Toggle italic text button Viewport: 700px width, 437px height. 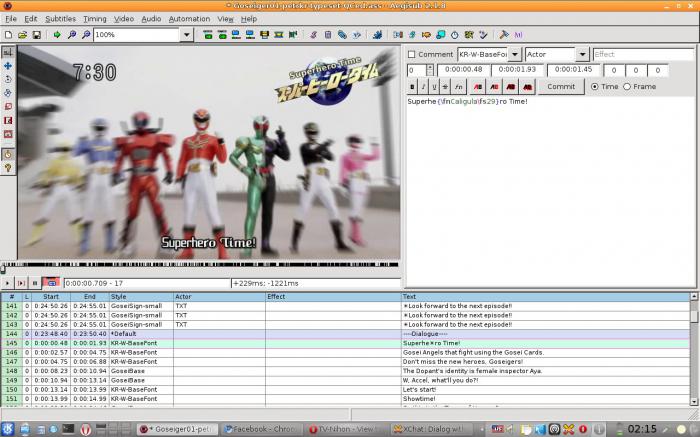[423, 87]
